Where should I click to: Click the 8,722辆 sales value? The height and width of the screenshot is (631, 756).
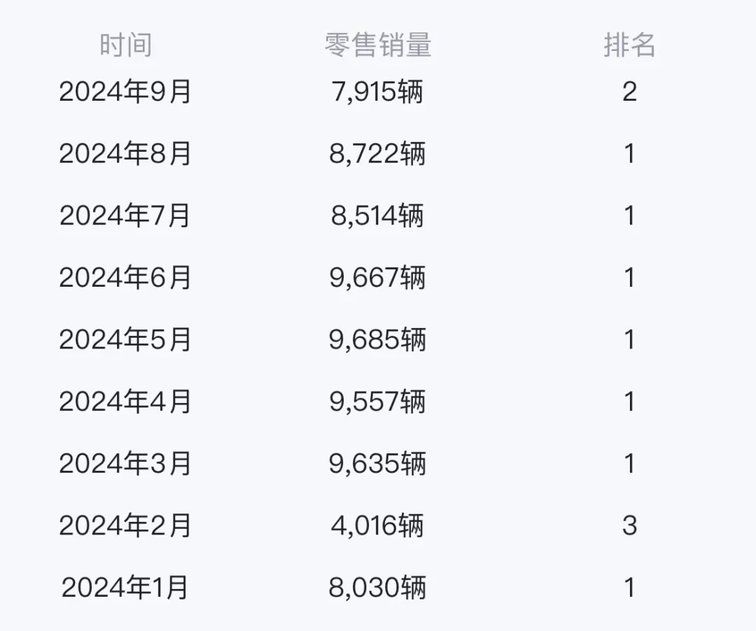point(378,154)
